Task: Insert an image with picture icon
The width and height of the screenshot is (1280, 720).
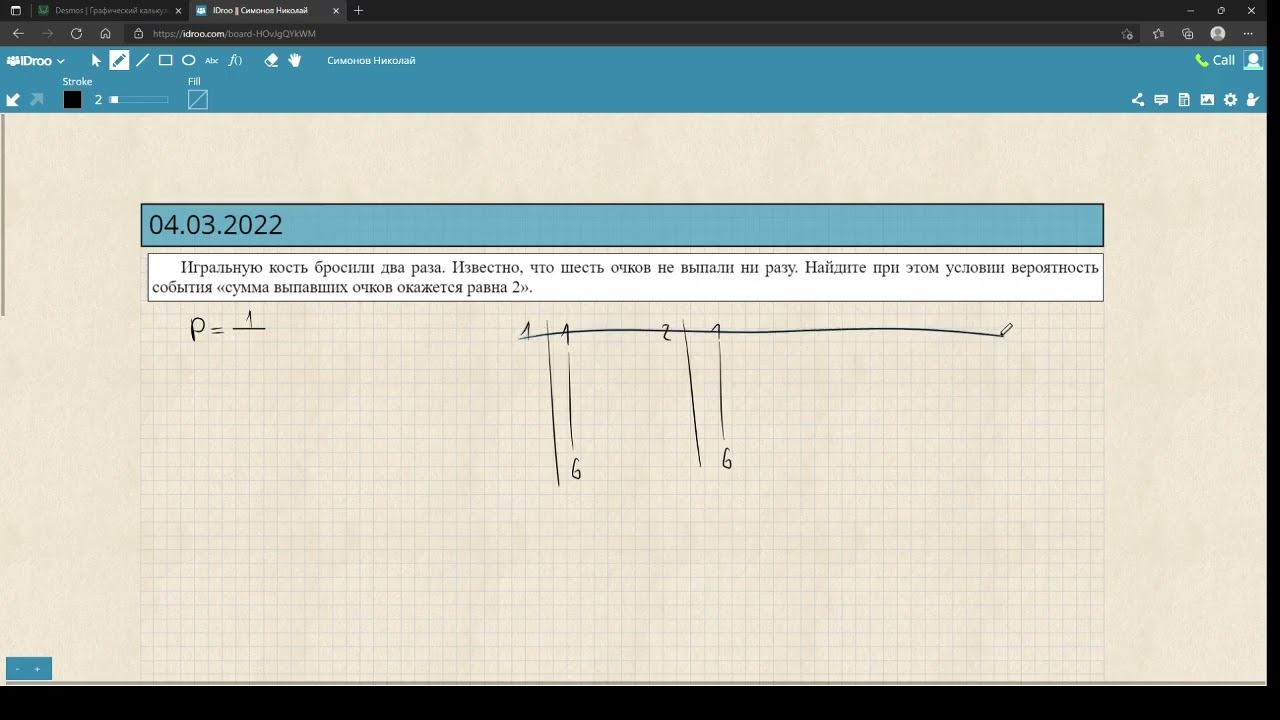Action: (x=1207, y=99)
